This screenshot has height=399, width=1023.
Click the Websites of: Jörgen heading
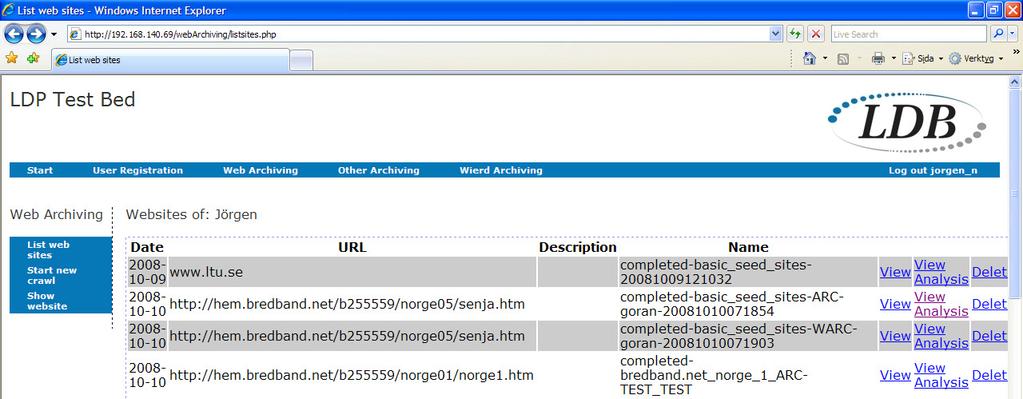(x=191, y=214)
